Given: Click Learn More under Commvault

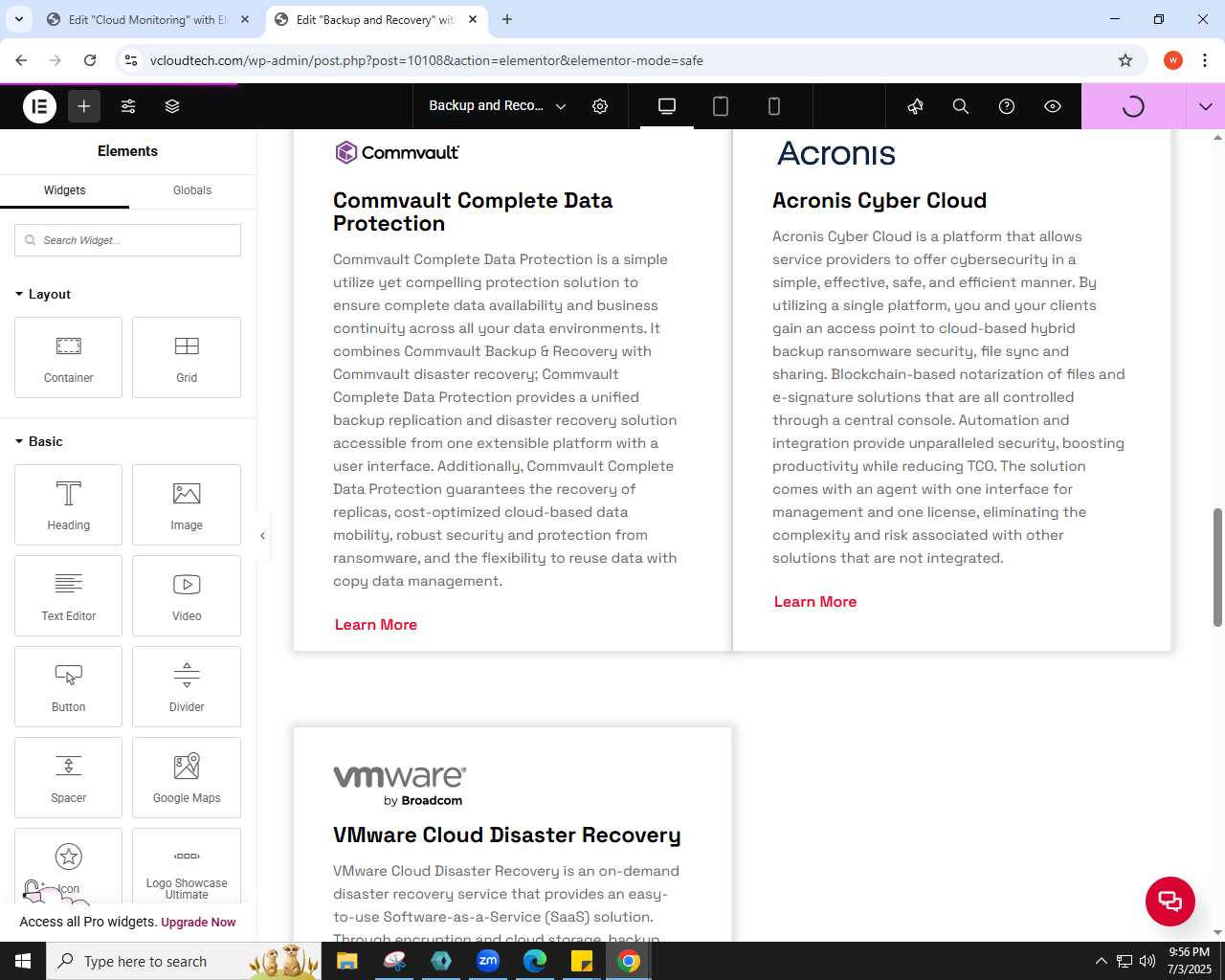Looking at the screenshot, I should [376, 625].
